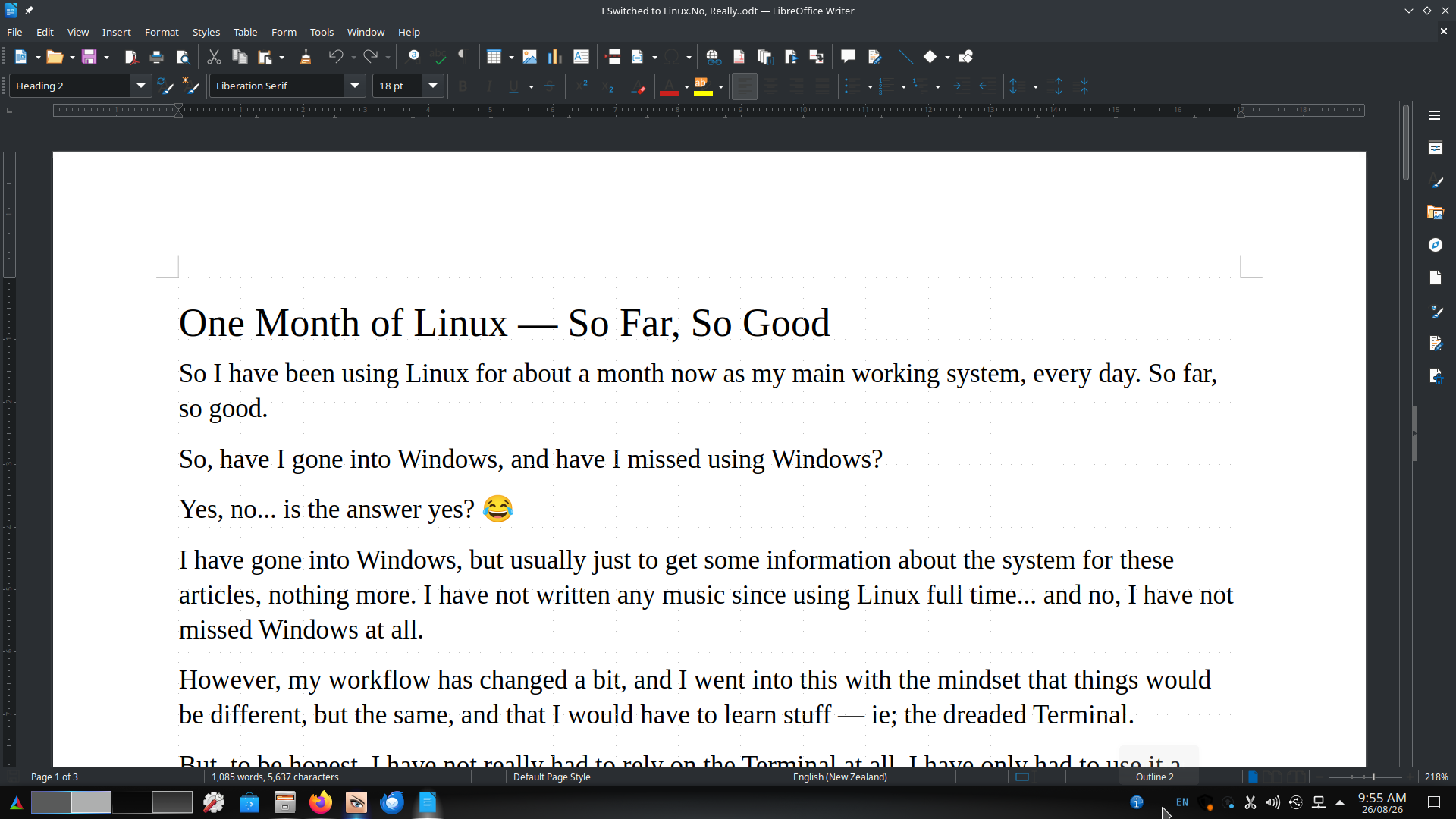1456x819 pixels.
Task: Open the Format menu
Action: [162, 32]
